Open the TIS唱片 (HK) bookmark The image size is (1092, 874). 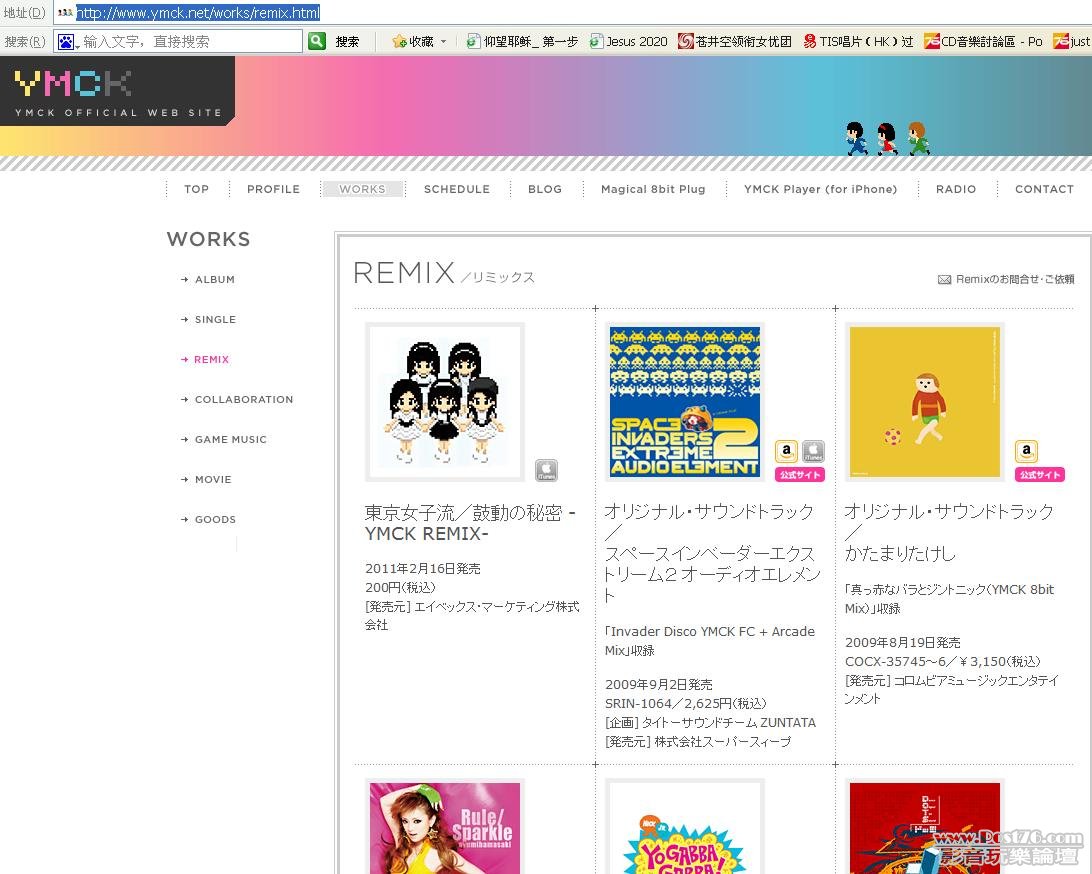tap(858, 42)
